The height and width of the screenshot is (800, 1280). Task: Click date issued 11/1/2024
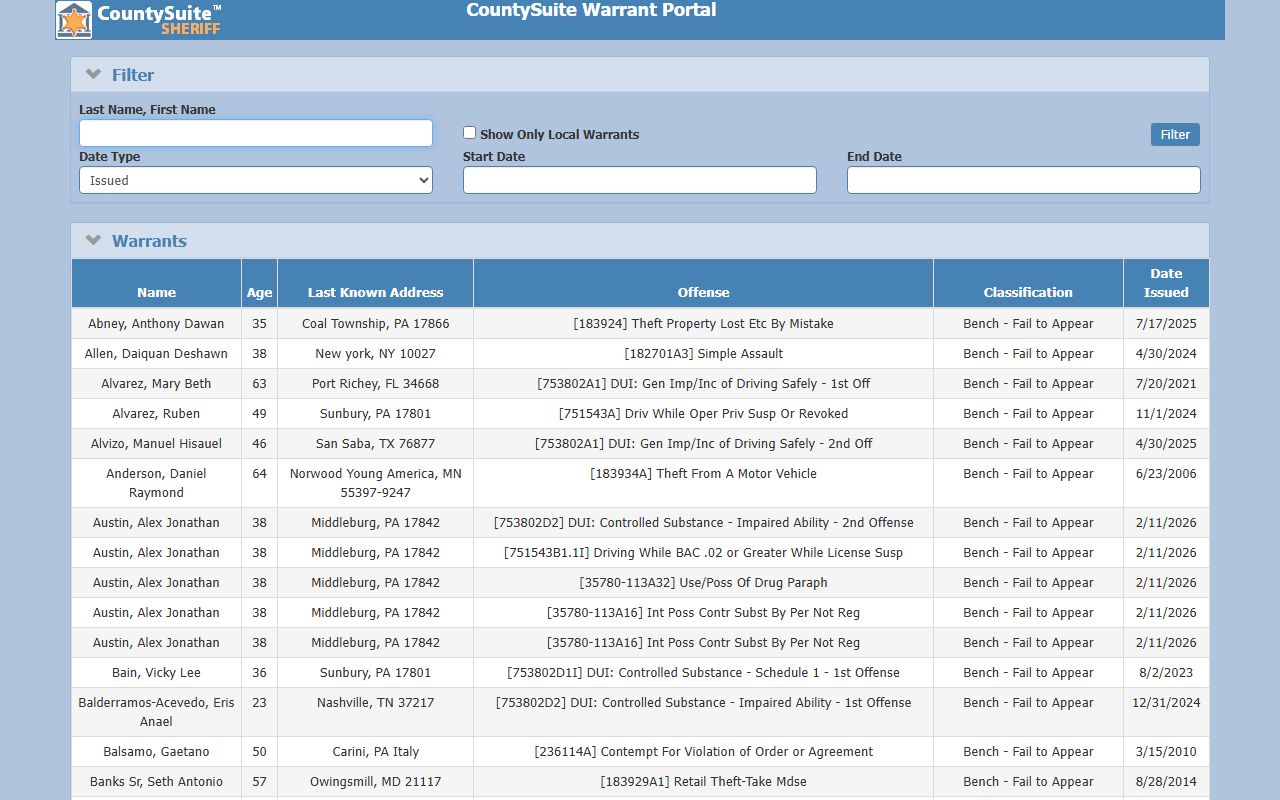[x=1166, y=413]
